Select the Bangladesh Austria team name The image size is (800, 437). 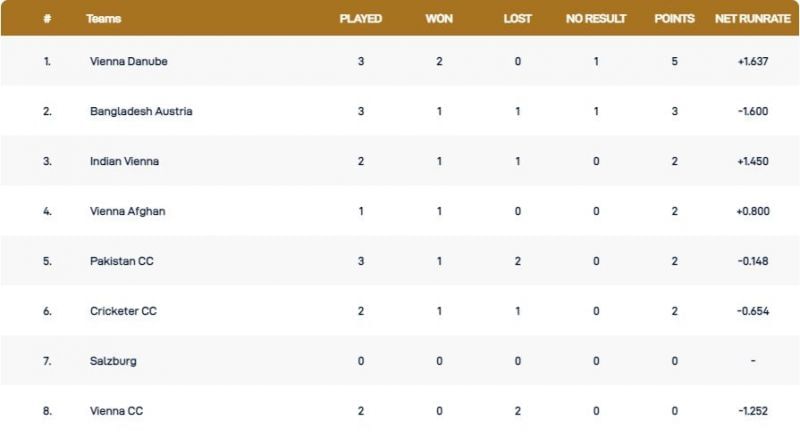141,111
